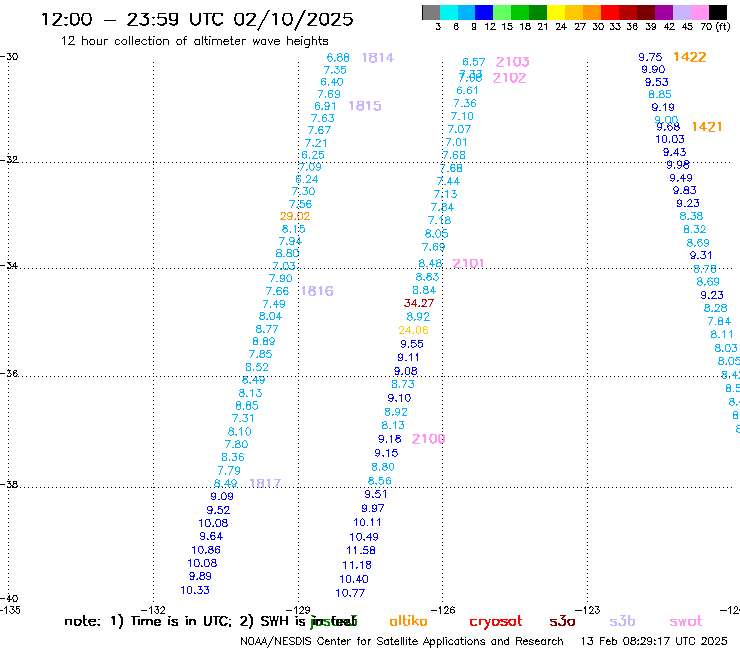Click the 'note: 1) Time is in UTC' text
Image resolution: width=740 pixels, height=650 pixels.
[x=148, y=621]
